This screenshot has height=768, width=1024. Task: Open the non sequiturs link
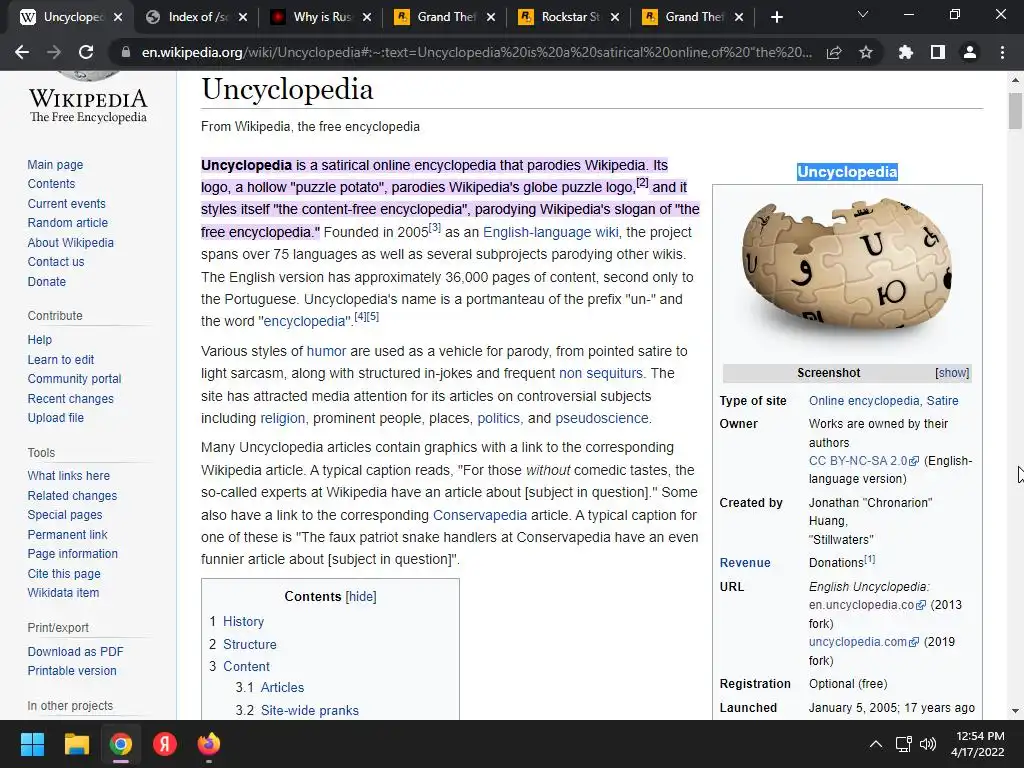click(x=601, y=373)
